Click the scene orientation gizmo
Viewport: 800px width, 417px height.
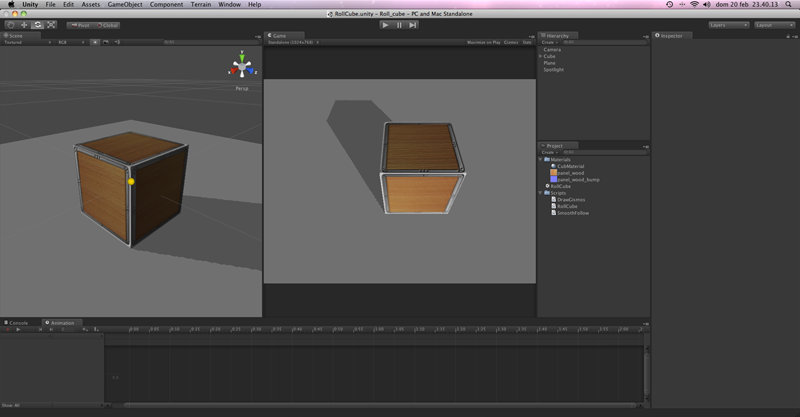point(241,68)
